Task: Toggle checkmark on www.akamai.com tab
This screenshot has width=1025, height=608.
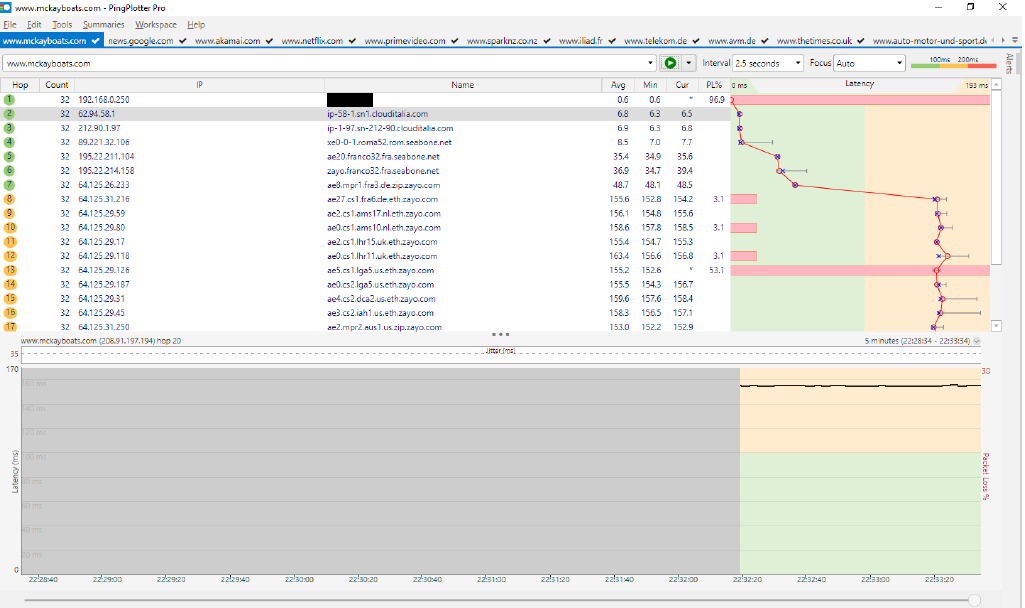Action: [x=269, y=41]
